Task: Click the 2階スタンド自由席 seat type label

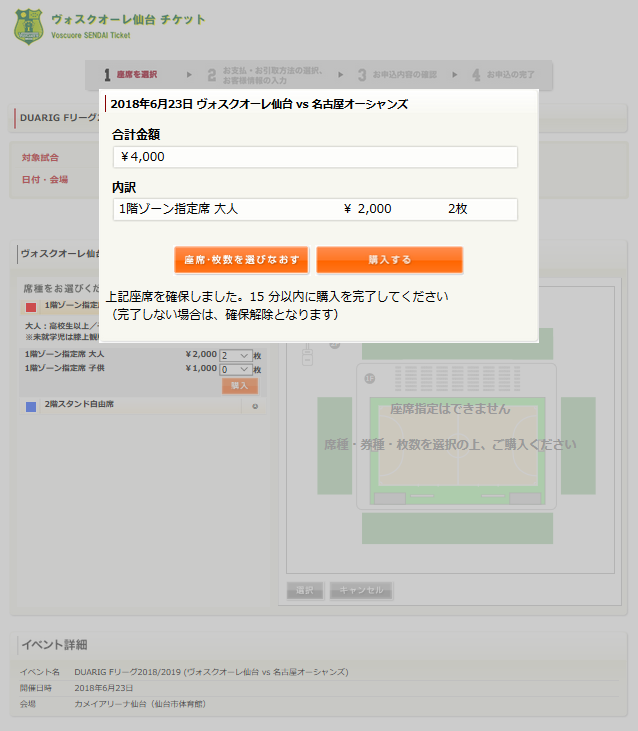Action: click(x=79, y=404)
